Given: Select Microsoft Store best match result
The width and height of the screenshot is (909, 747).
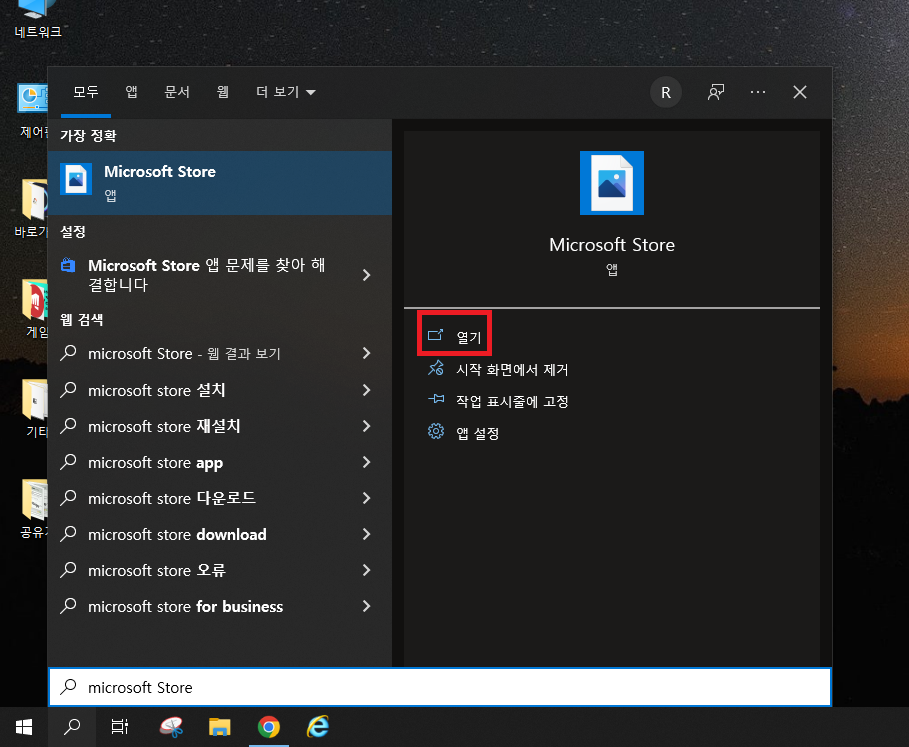Looking at the screenshot, I should click(220, 183).
